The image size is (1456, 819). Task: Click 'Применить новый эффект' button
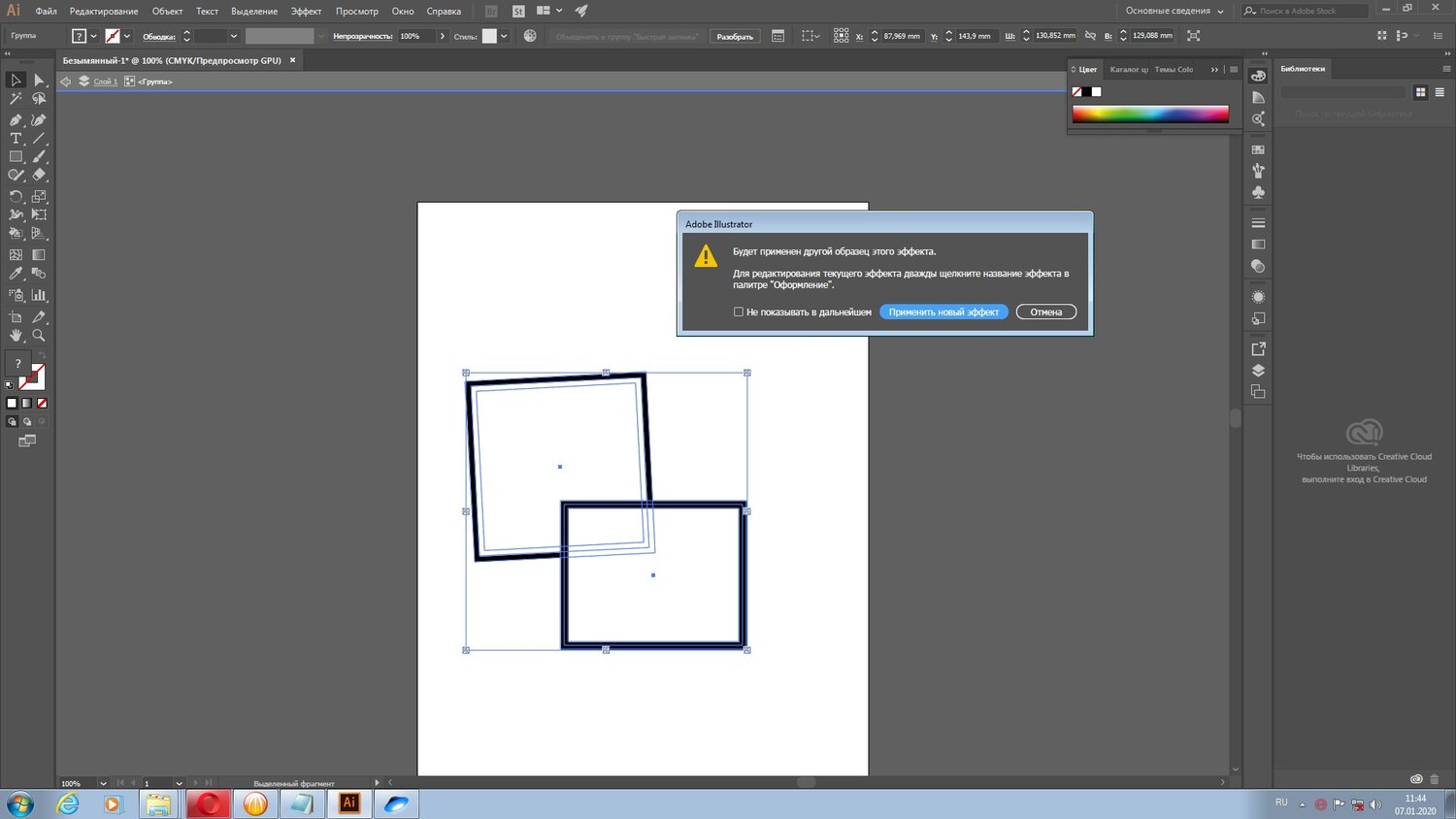(x=943, y=312)
